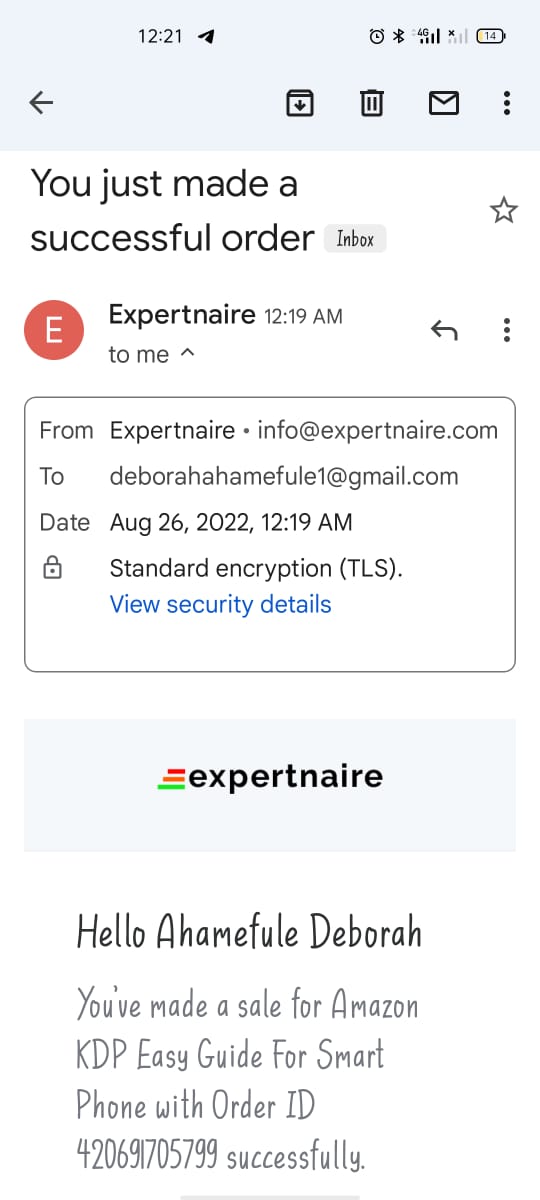
Task: Tap the battery indicator in status bar
Action: pos(491,36)
